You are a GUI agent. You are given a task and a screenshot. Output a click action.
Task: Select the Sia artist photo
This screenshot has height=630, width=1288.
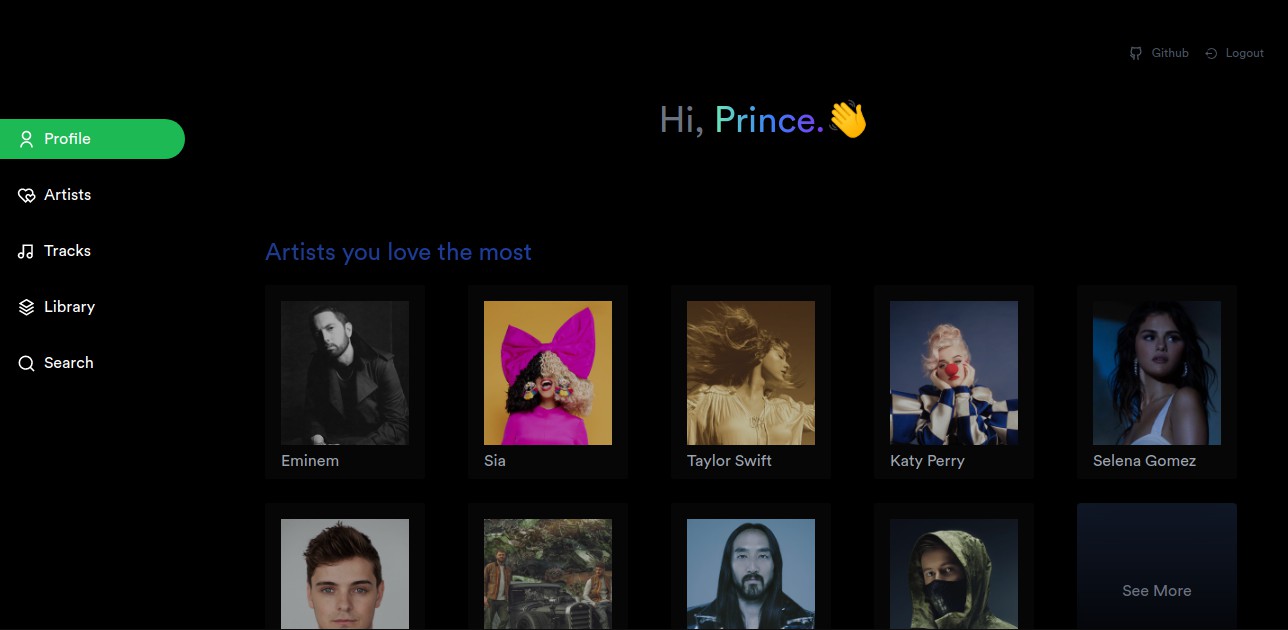point(547,372)
